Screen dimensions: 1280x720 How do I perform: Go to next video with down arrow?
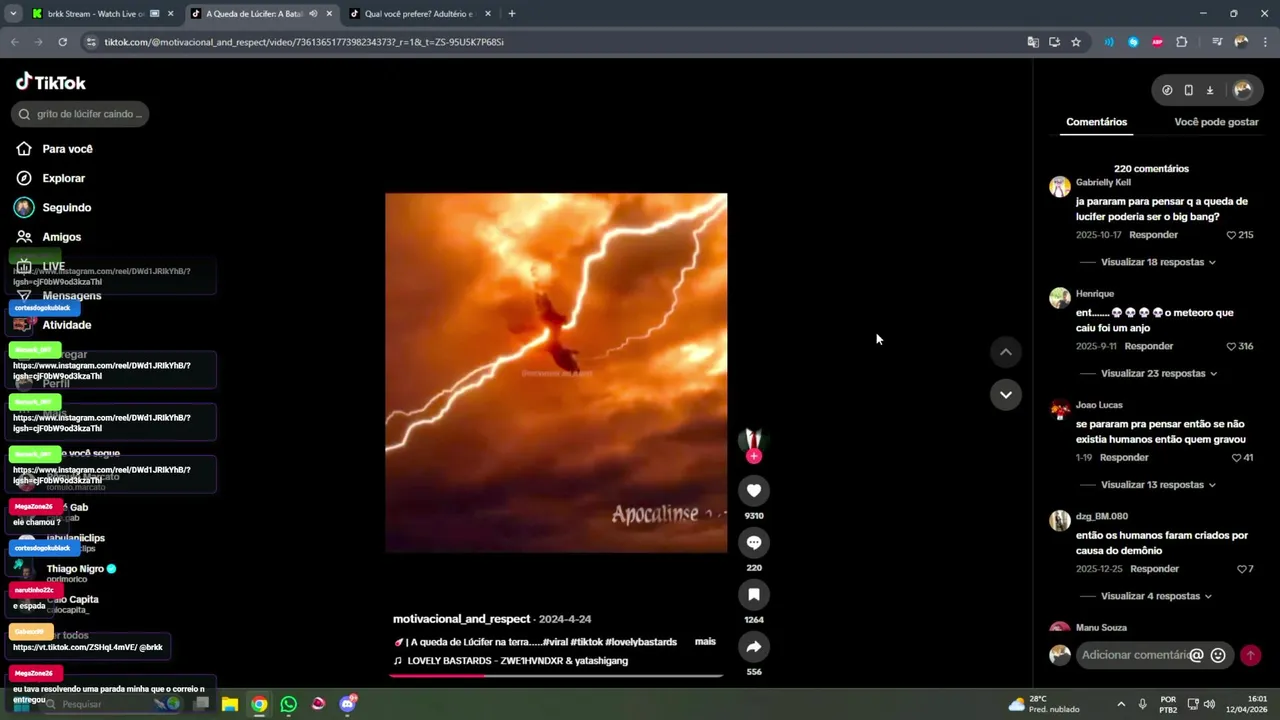point(1006,394)
